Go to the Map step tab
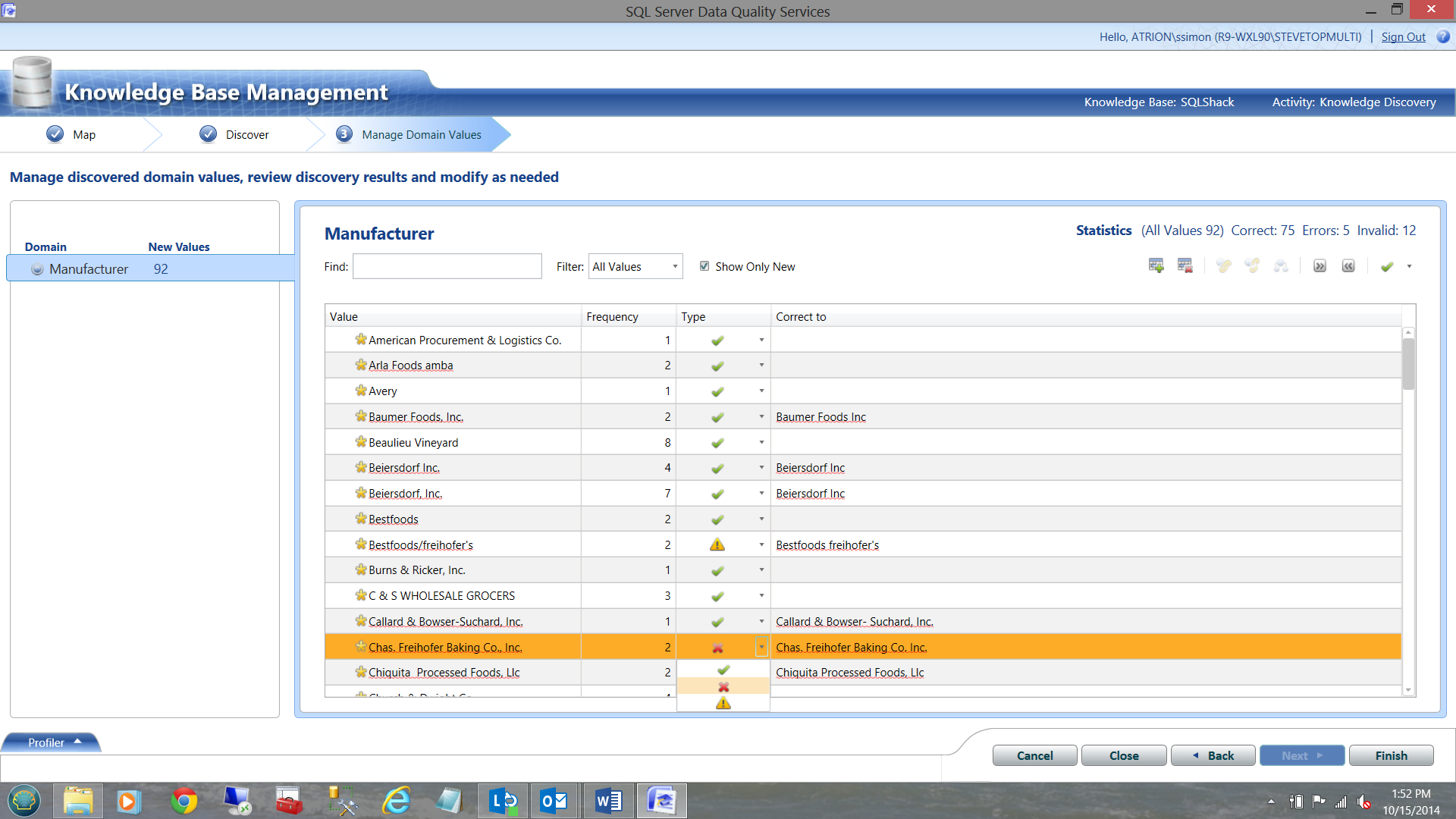This screenshot has height=819, width=1456. 83,134
